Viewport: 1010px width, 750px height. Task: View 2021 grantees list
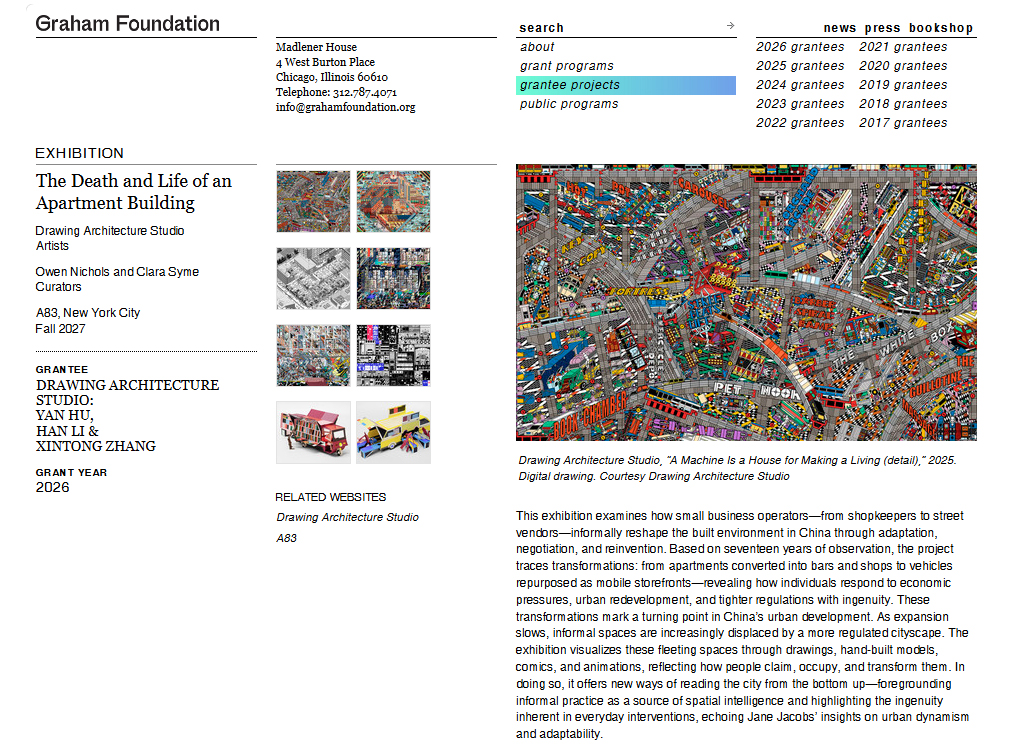[902, 47]
